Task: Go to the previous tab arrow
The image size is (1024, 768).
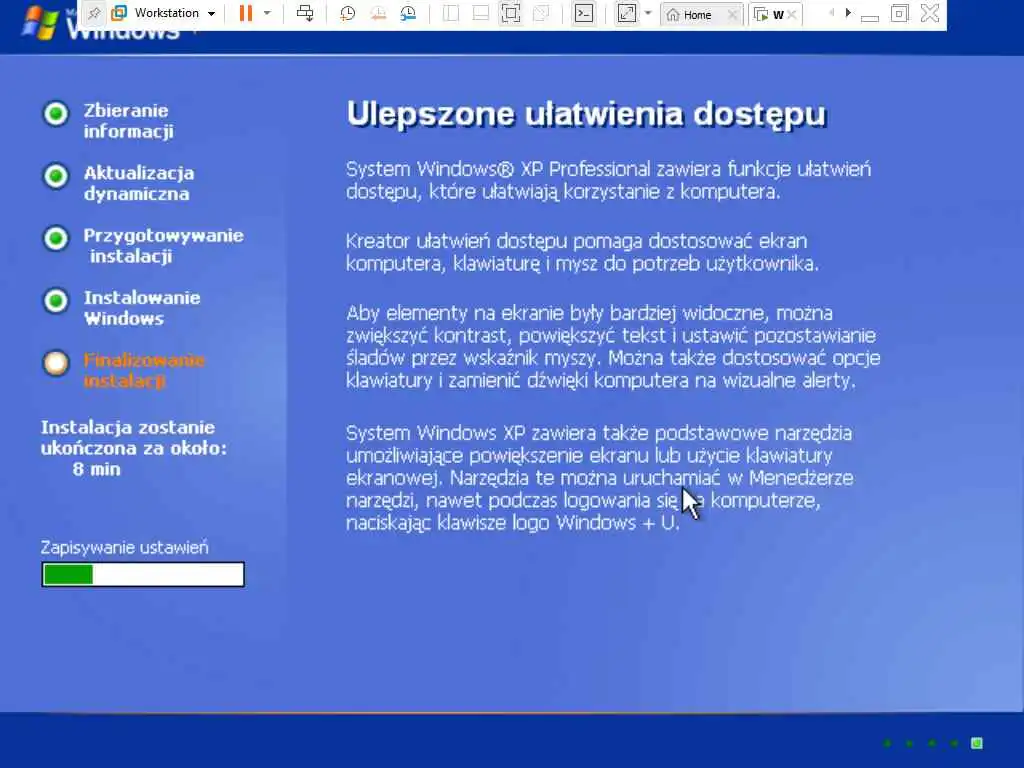Action: (831, 12)
